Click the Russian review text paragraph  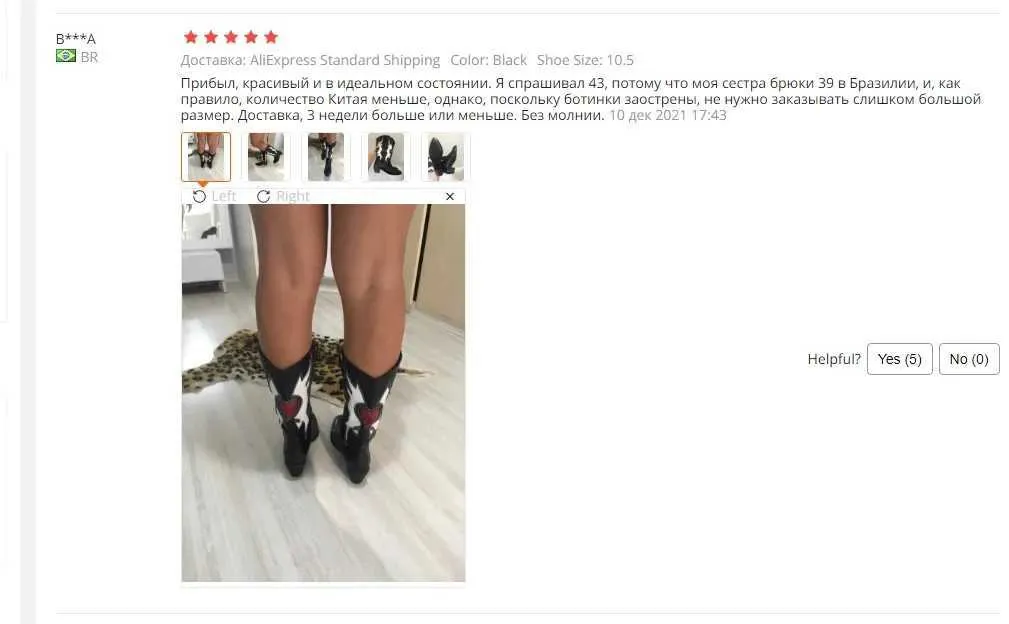pos(581,99)
